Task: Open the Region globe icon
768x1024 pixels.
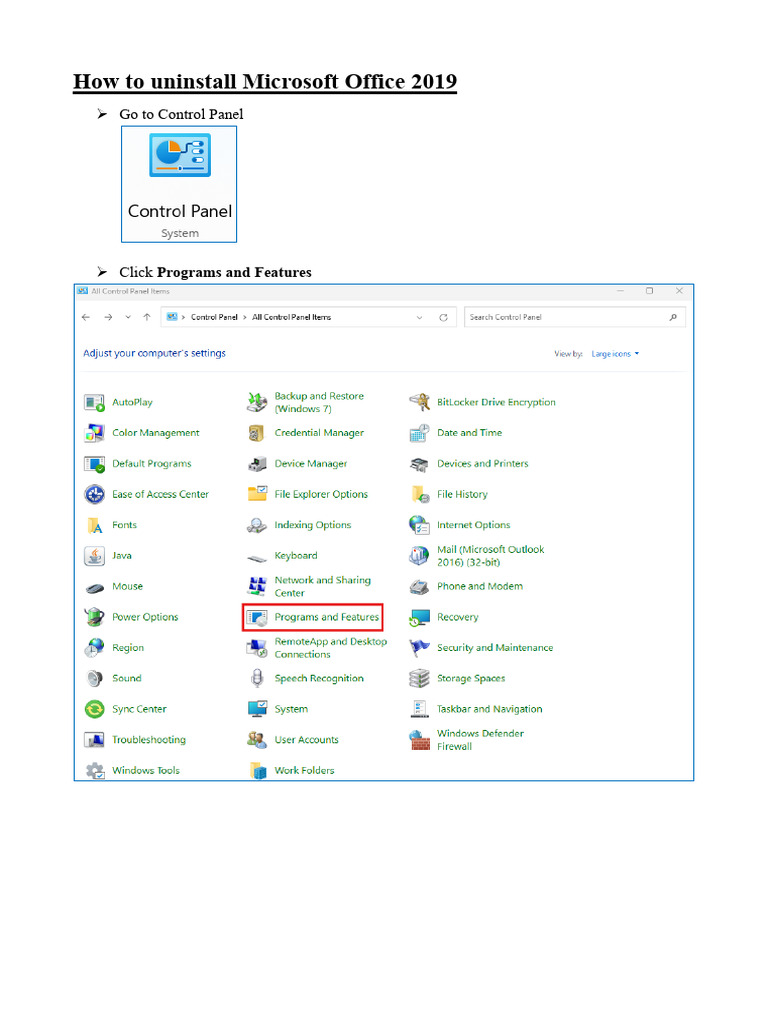Action: tap(95, 648)
